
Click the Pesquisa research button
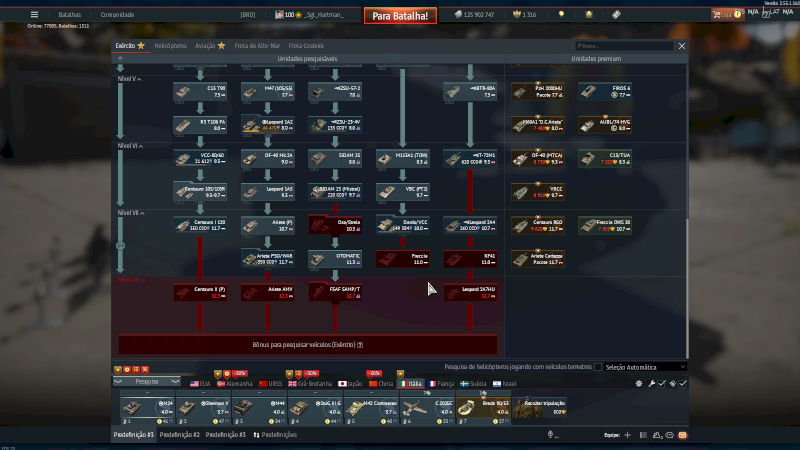pyautogui.click(x=147, y=382)
